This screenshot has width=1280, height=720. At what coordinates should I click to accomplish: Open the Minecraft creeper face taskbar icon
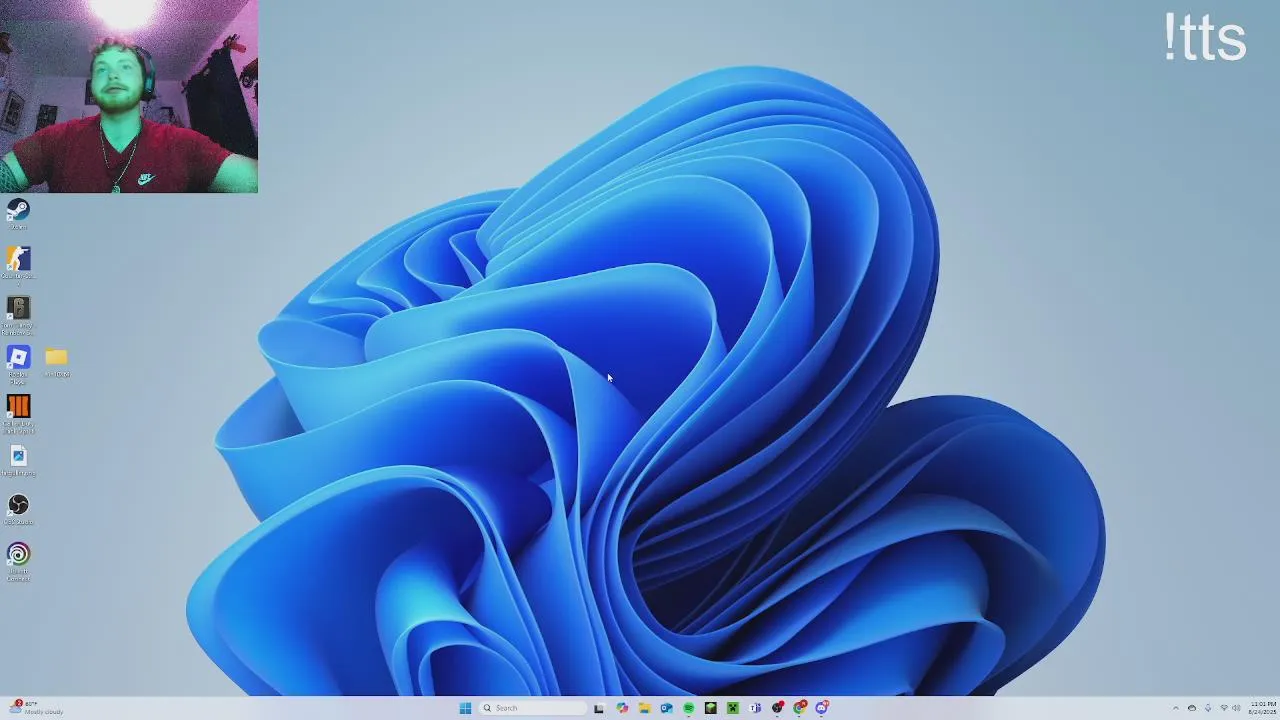pos(733,708)
